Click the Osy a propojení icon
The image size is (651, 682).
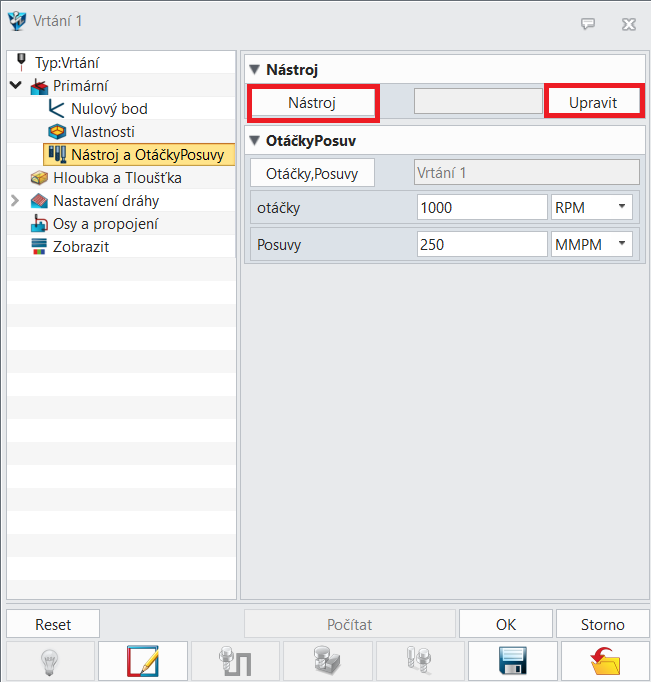39,224
